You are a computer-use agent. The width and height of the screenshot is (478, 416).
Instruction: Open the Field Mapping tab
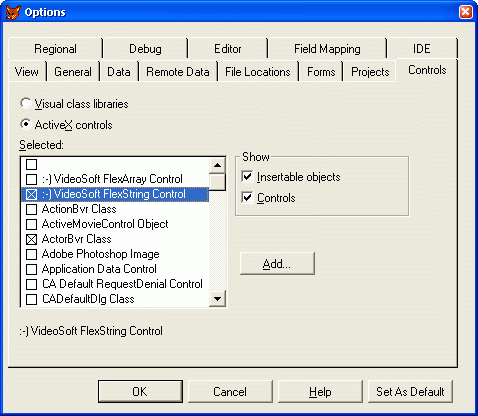pyautogui.click(x=327, y=49)
